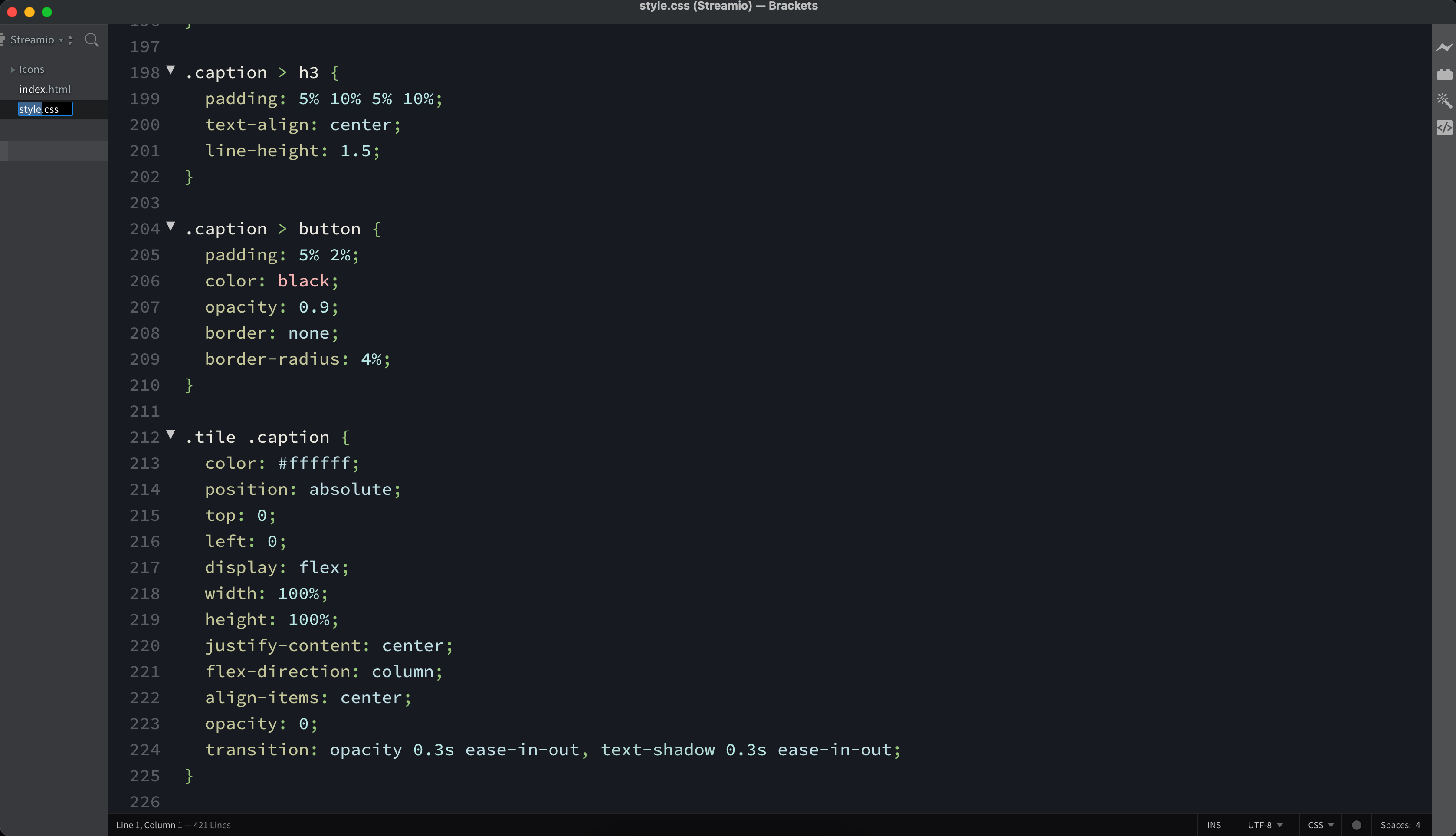Expand the Icons folder in sidebar
This screenshot has height=836, width=1456.
click(x=13, y=69)
